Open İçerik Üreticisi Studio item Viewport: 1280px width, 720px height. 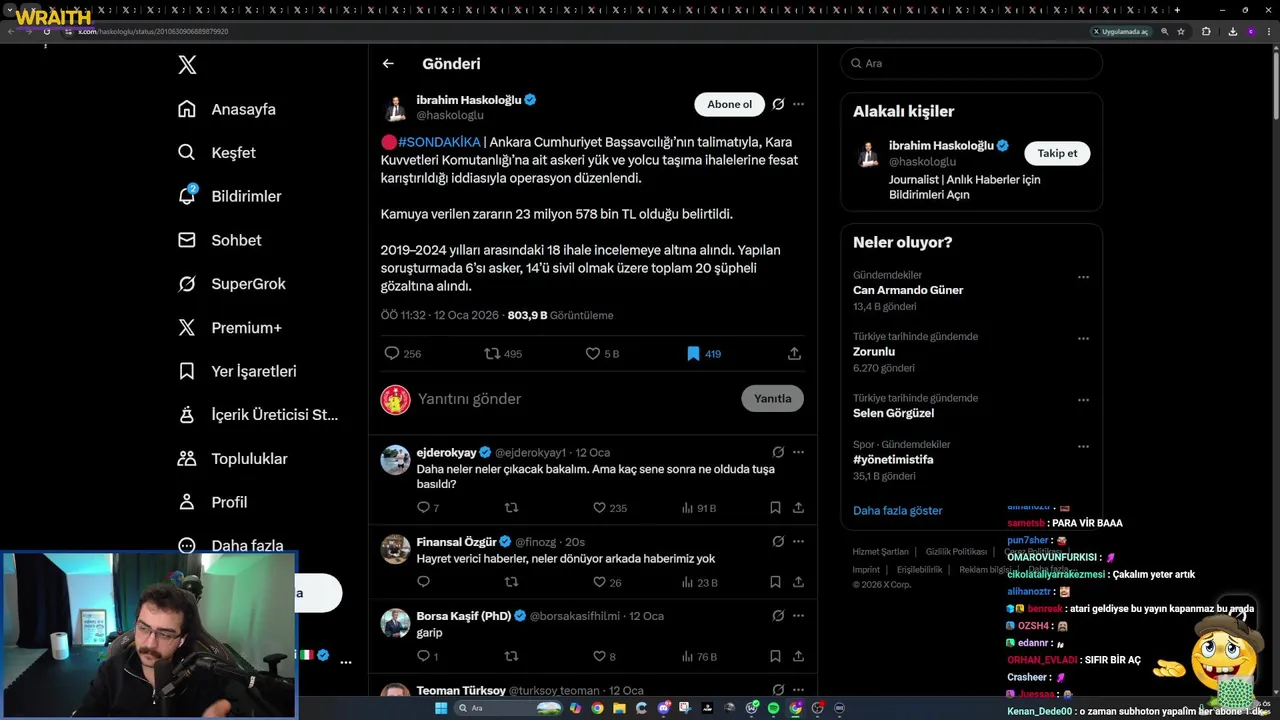pos(258,415)
